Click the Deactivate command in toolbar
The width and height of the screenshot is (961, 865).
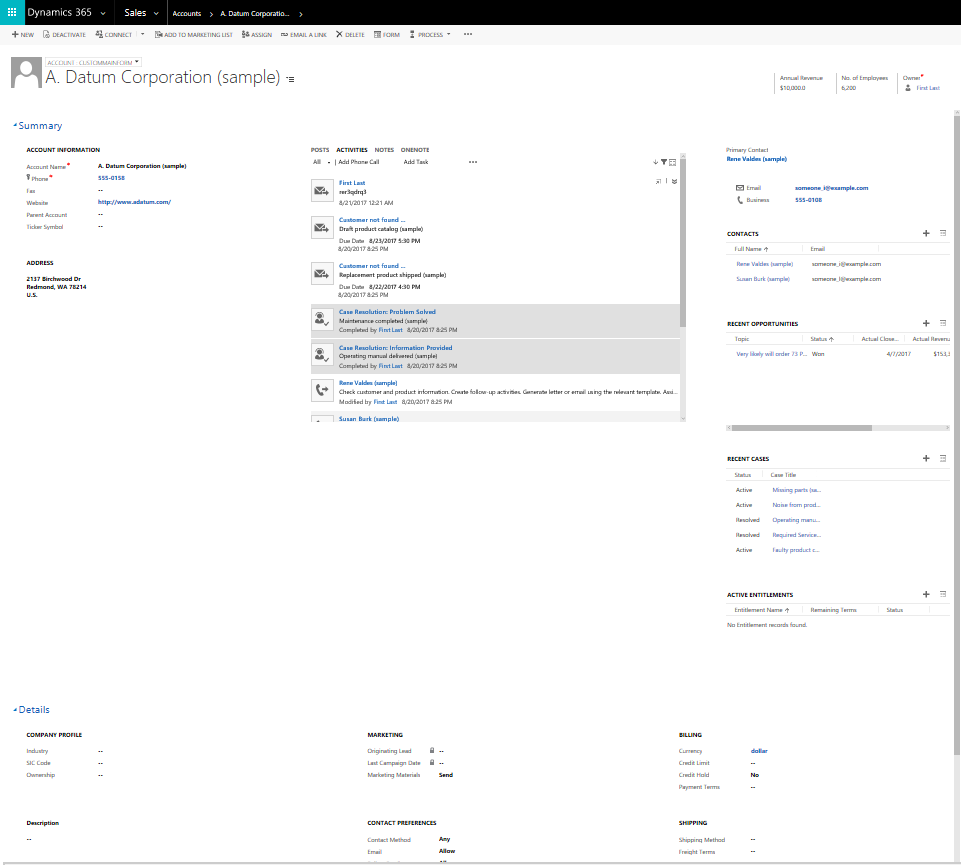tap(64, 34)
